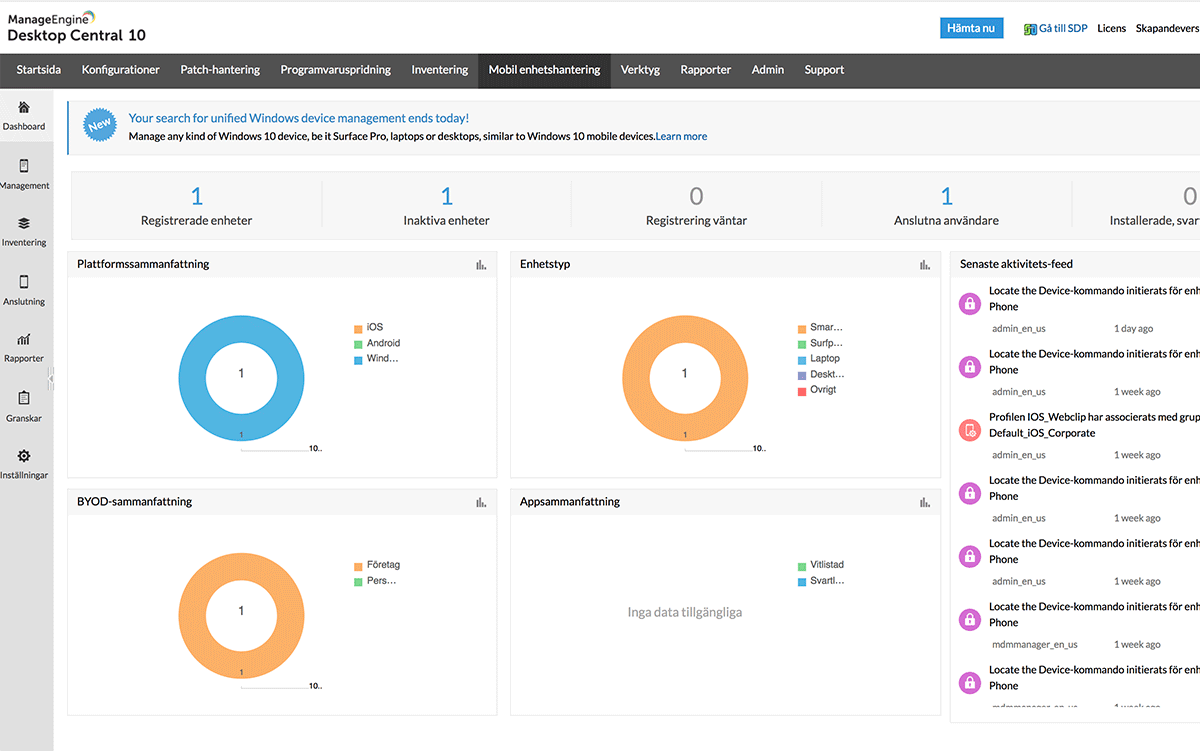Open the Licens link
This screenshot has height=751, width=1200.
click(1112, 29)
